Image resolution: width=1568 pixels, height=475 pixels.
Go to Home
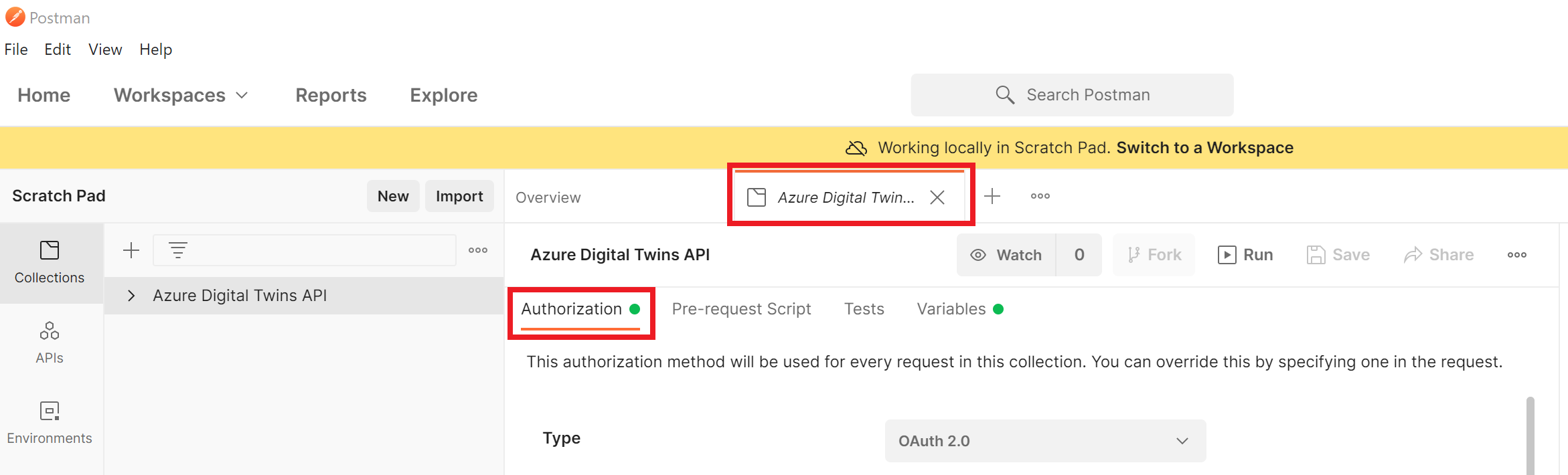pos(44,95)
